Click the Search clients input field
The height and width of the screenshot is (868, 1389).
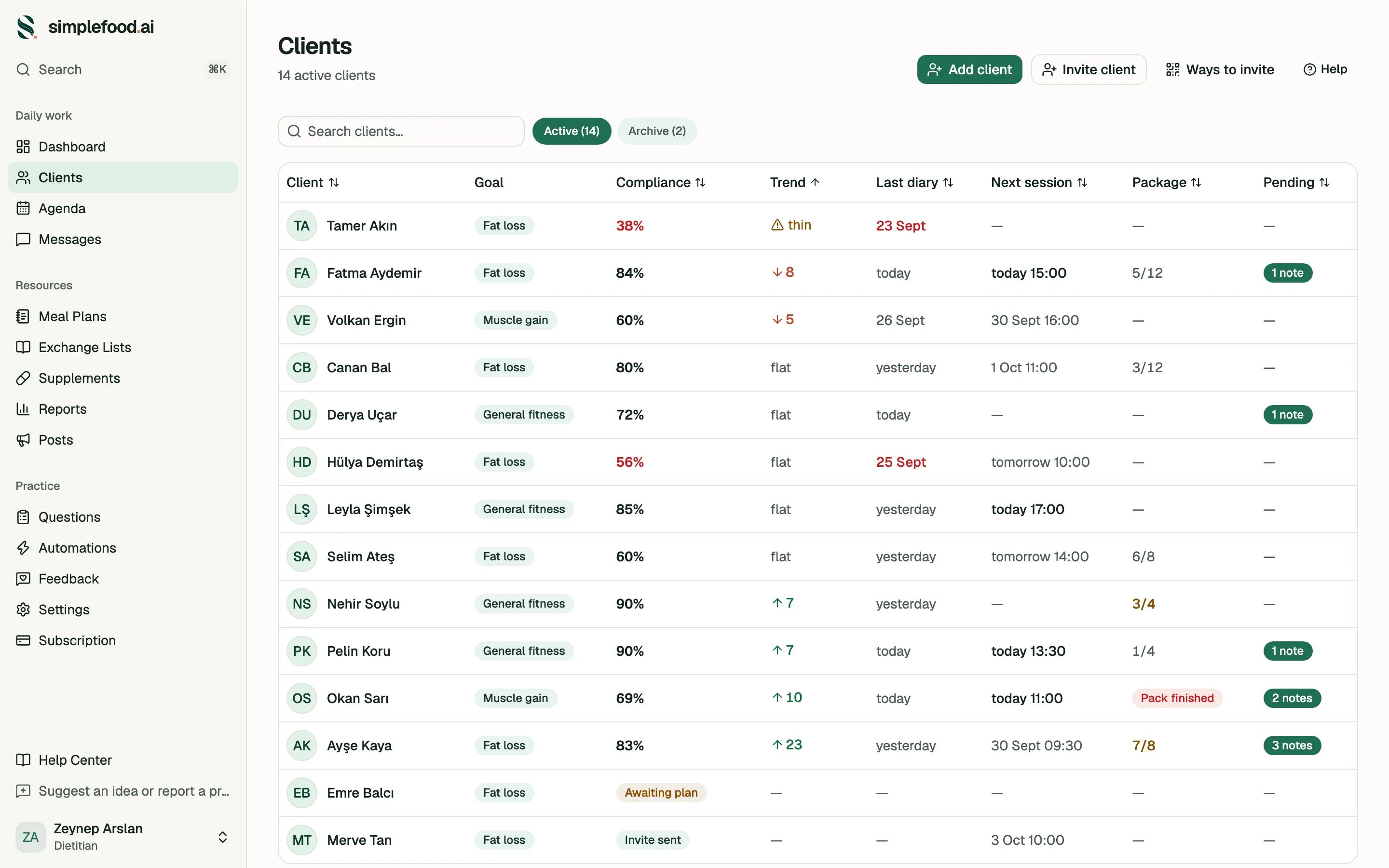[401, 132]
